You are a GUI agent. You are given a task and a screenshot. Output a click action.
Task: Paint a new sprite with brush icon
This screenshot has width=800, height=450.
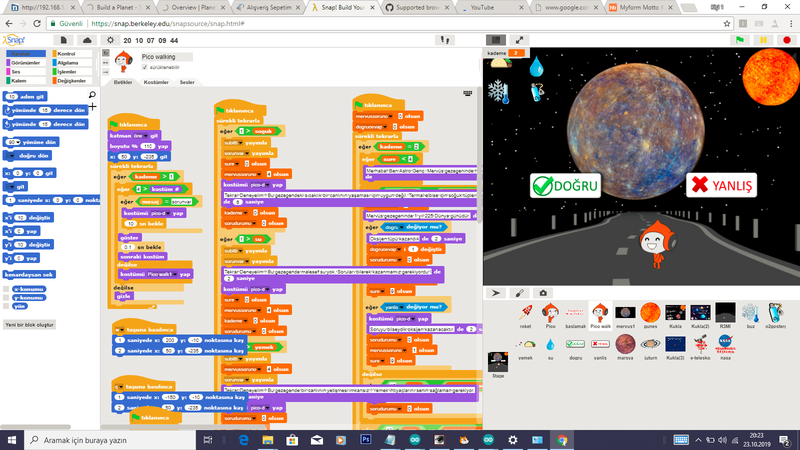click(x=518, y=292)
